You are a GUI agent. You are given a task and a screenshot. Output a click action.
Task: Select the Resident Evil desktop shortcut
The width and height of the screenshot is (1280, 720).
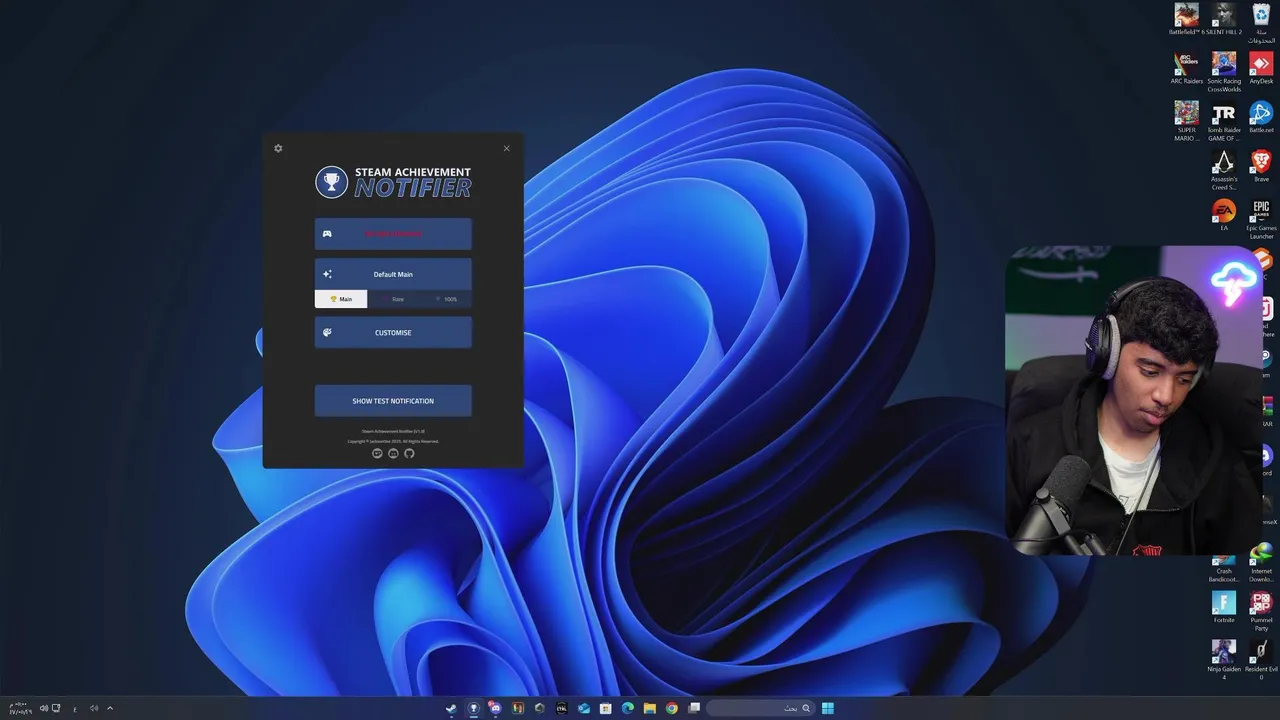pyautogui.click(x=1261, y=660)
